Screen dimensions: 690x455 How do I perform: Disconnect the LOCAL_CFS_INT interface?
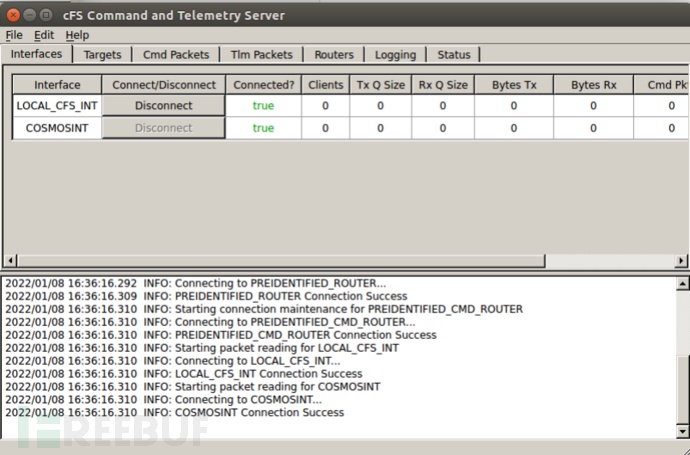point(164,106)
